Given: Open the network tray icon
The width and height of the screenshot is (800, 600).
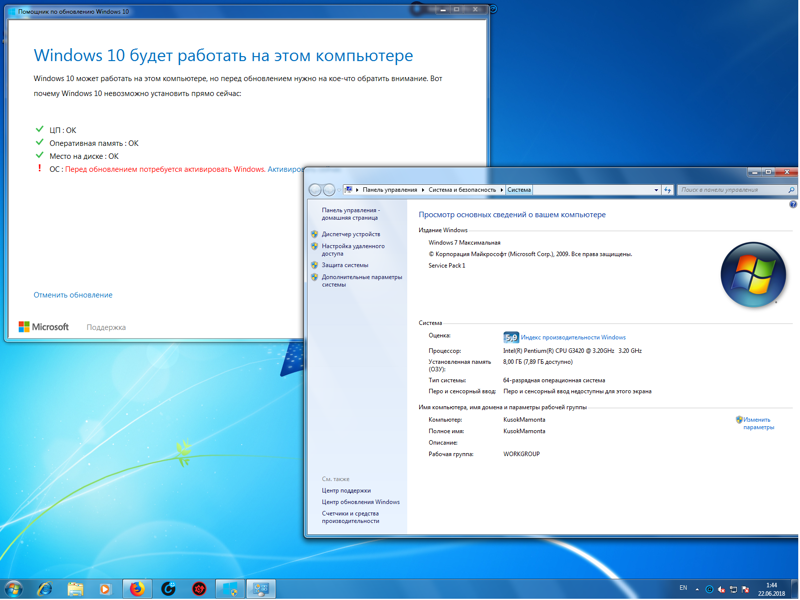Looking at the screenshot, I should 733,589.
